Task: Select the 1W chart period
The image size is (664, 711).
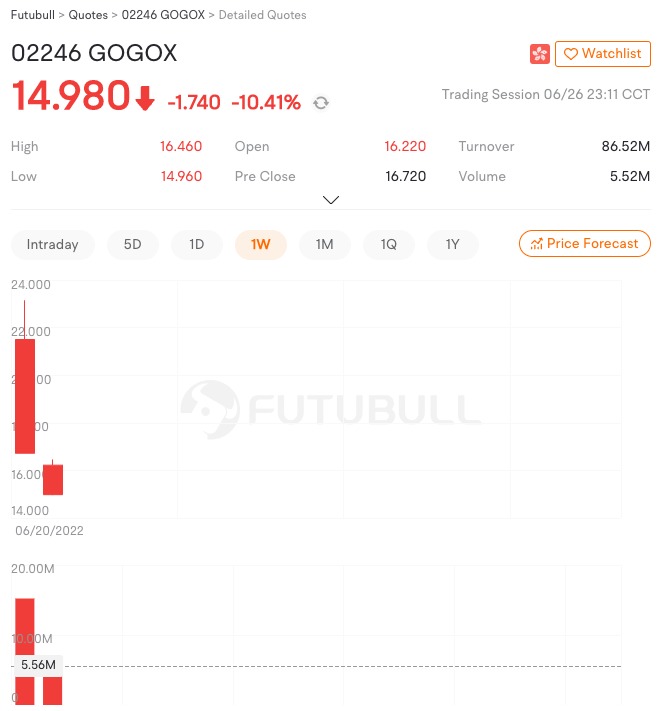Action: point(261,244)
